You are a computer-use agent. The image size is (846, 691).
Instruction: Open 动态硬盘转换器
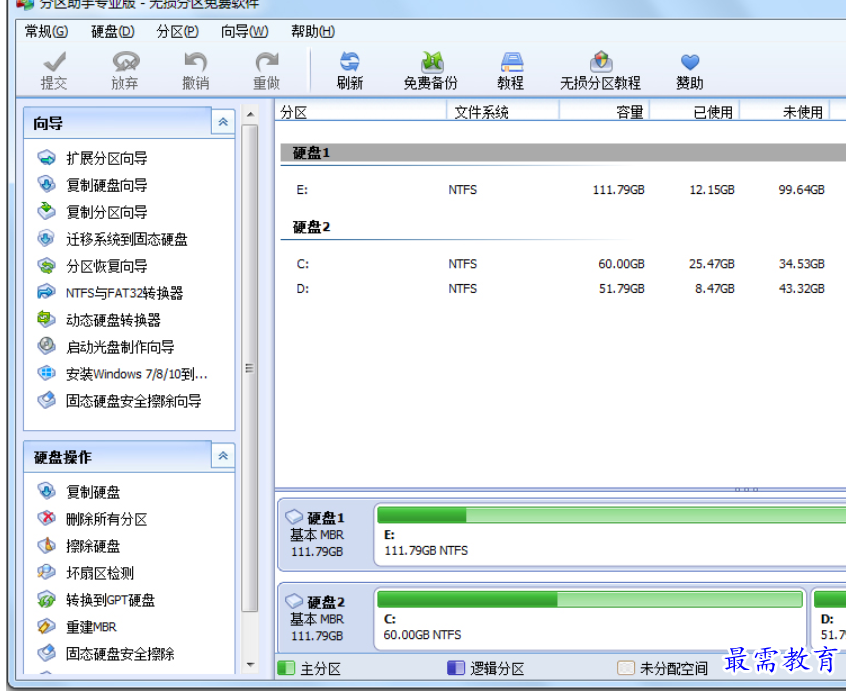[99, 320]
